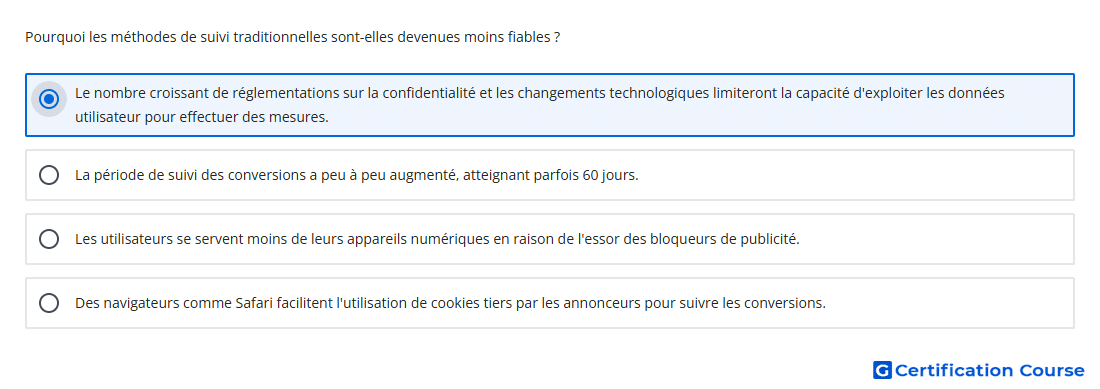The width and height of the screenshot is (1100, 389).
Task: Select the radio for the 60 jours answer
Action: pyautogui.click(x=49, y=175)
